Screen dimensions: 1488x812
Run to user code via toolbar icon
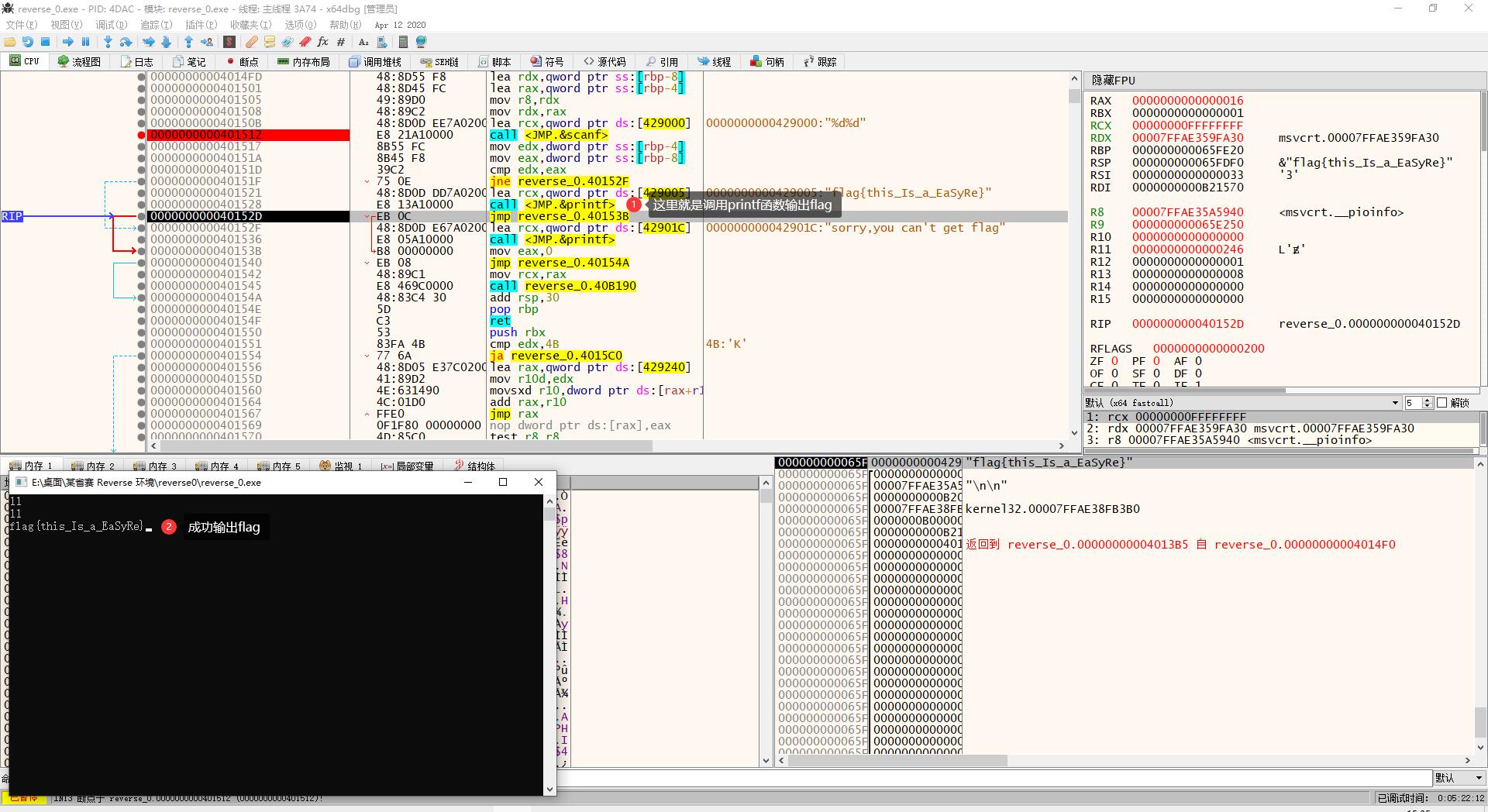tap(206, 42)
